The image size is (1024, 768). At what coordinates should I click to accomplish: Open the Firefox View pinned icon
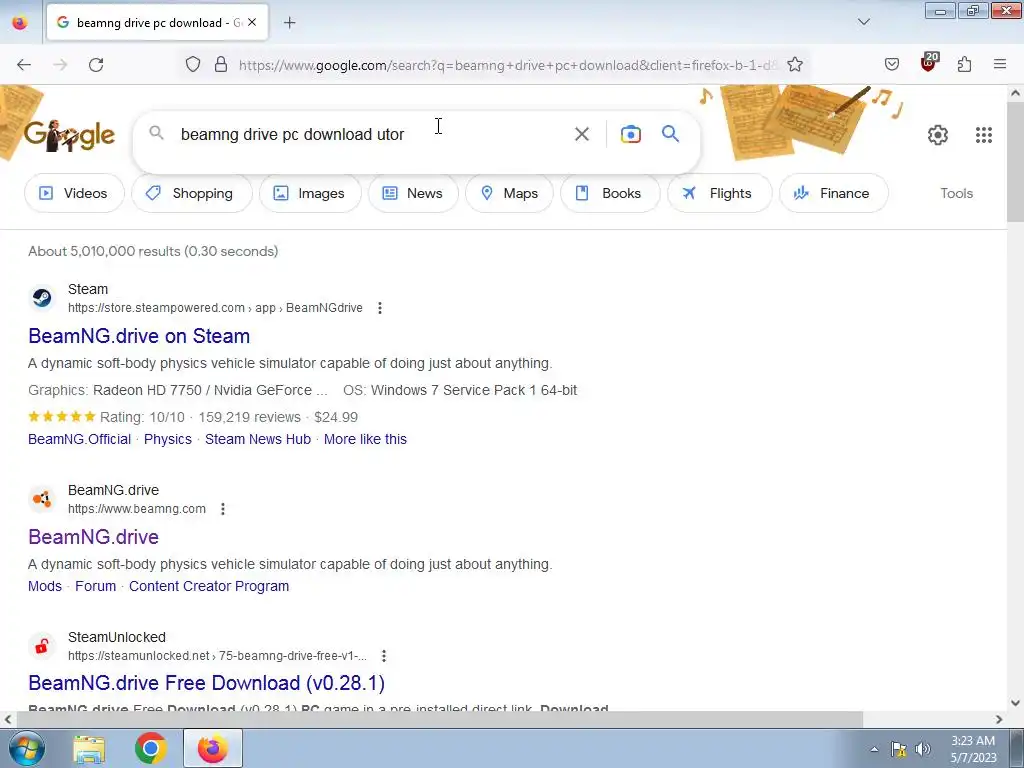click(x=20, y=23)
